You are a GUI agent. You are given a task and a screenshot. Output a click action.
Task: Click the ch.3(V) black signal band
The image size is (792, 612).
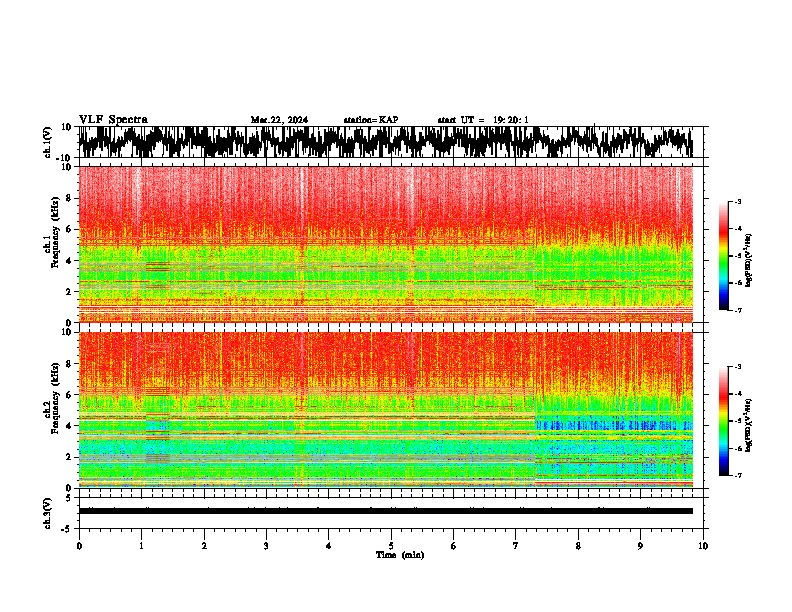point(386,511)
